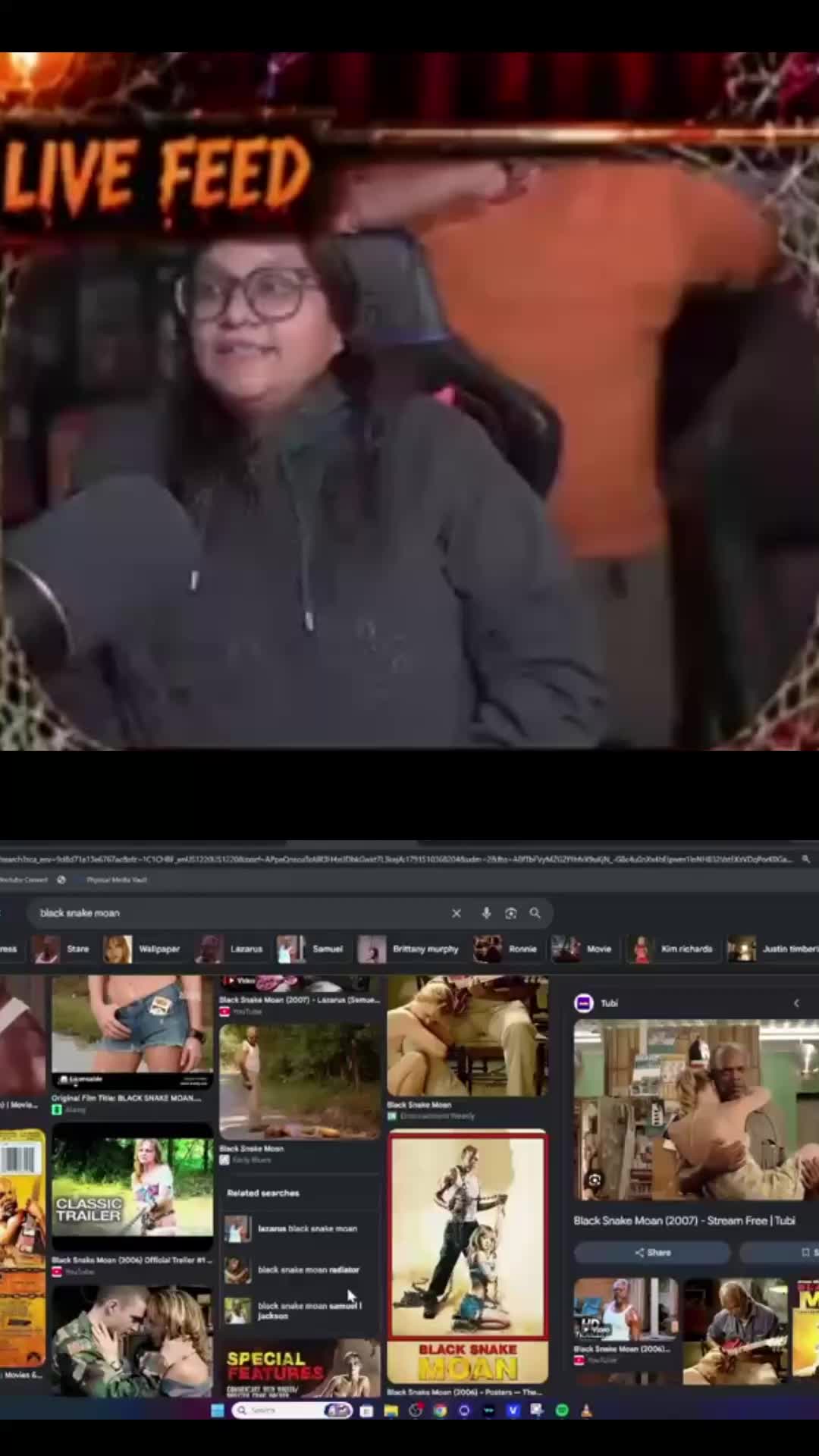Open the Windows Start menu
This screenshot has width=819, height=1456.
click(218, 1410)
